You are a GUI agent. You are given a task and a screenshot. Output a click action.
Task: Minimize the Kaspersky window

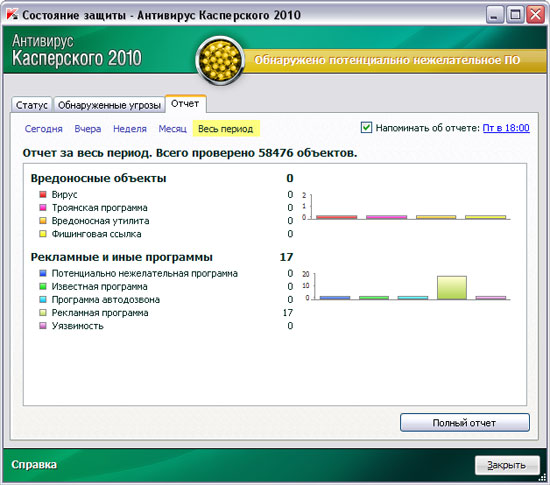(x=495, y=15)
